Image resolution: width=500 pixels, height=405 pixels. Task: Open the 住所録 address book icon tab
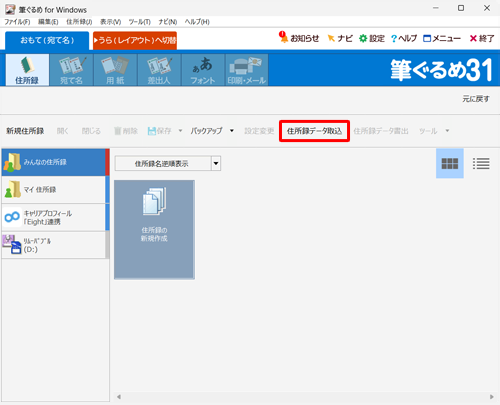pos(27,70)
